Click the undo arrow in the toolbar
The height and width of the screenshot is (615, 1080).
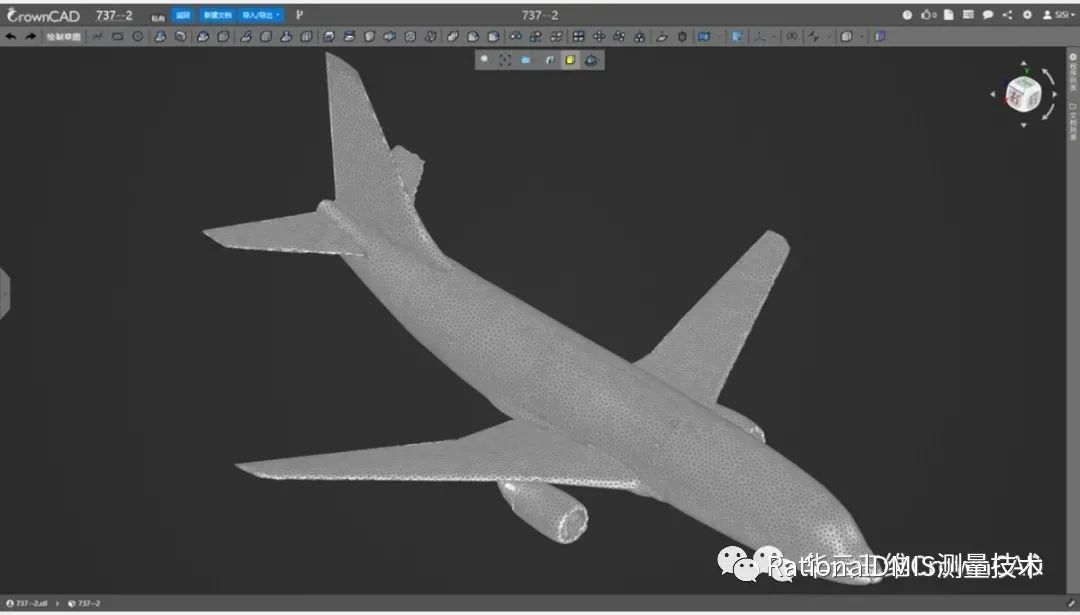11,36
